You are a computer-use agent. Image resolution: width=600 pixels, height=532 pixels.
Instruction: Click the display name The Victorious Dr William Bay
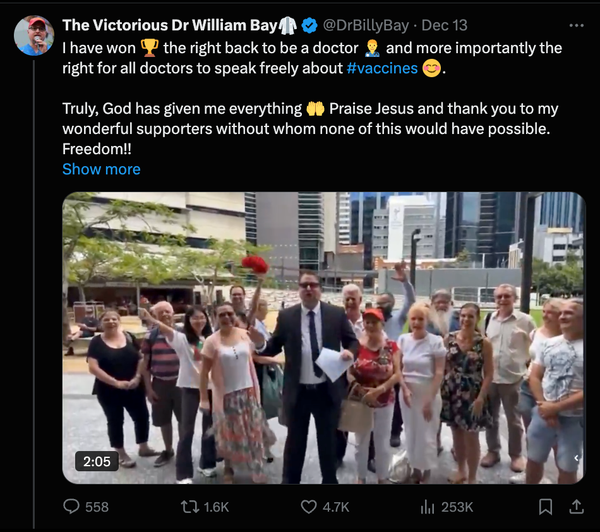169,25
